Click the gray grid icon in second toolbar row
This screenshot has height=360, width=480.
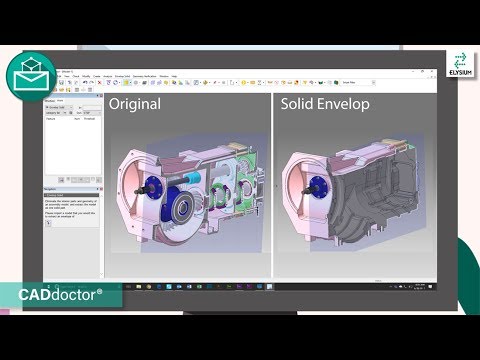(77, 90)
